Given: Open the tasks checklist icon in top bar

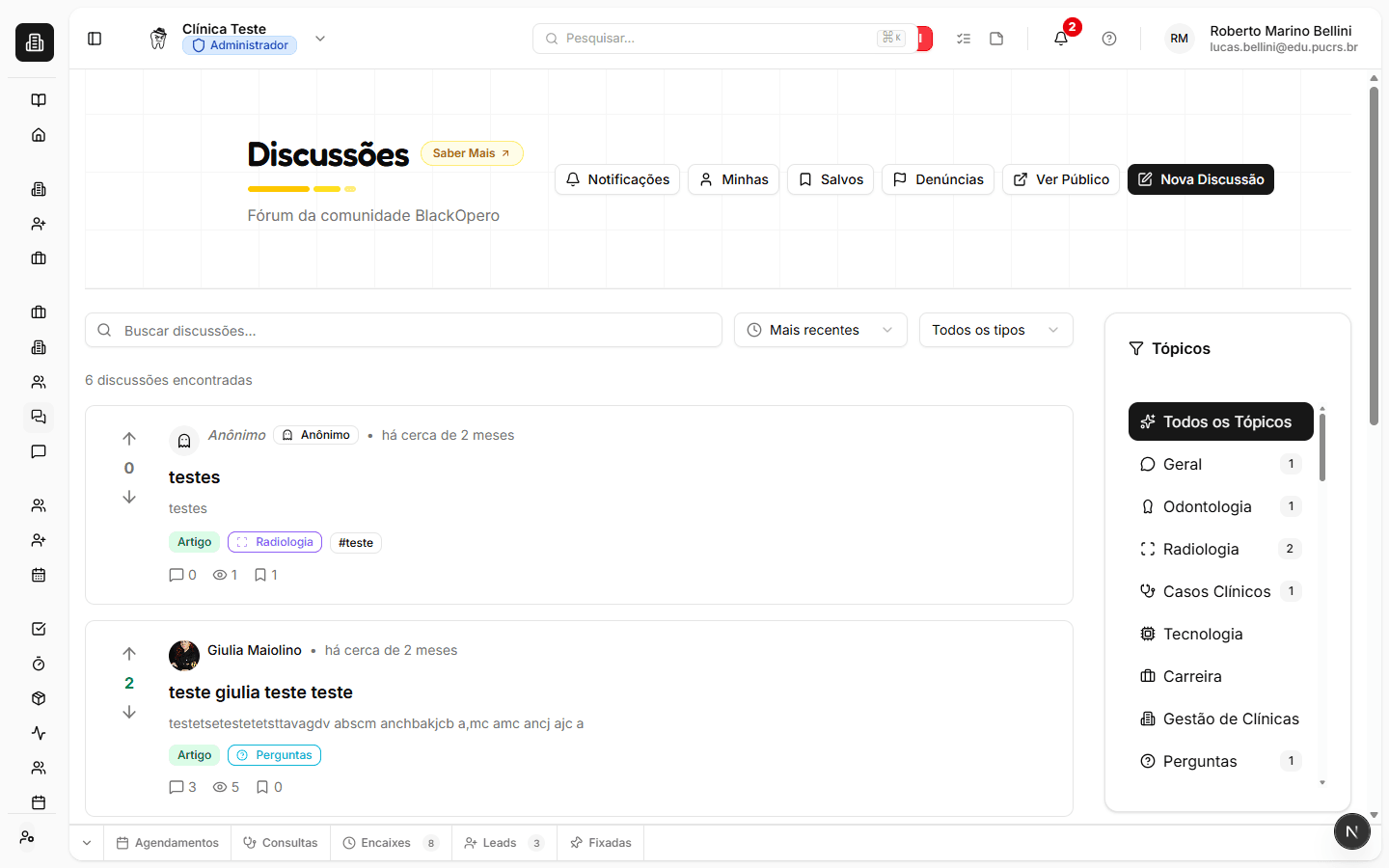Looking at the screenshot, I should point(963,38).
